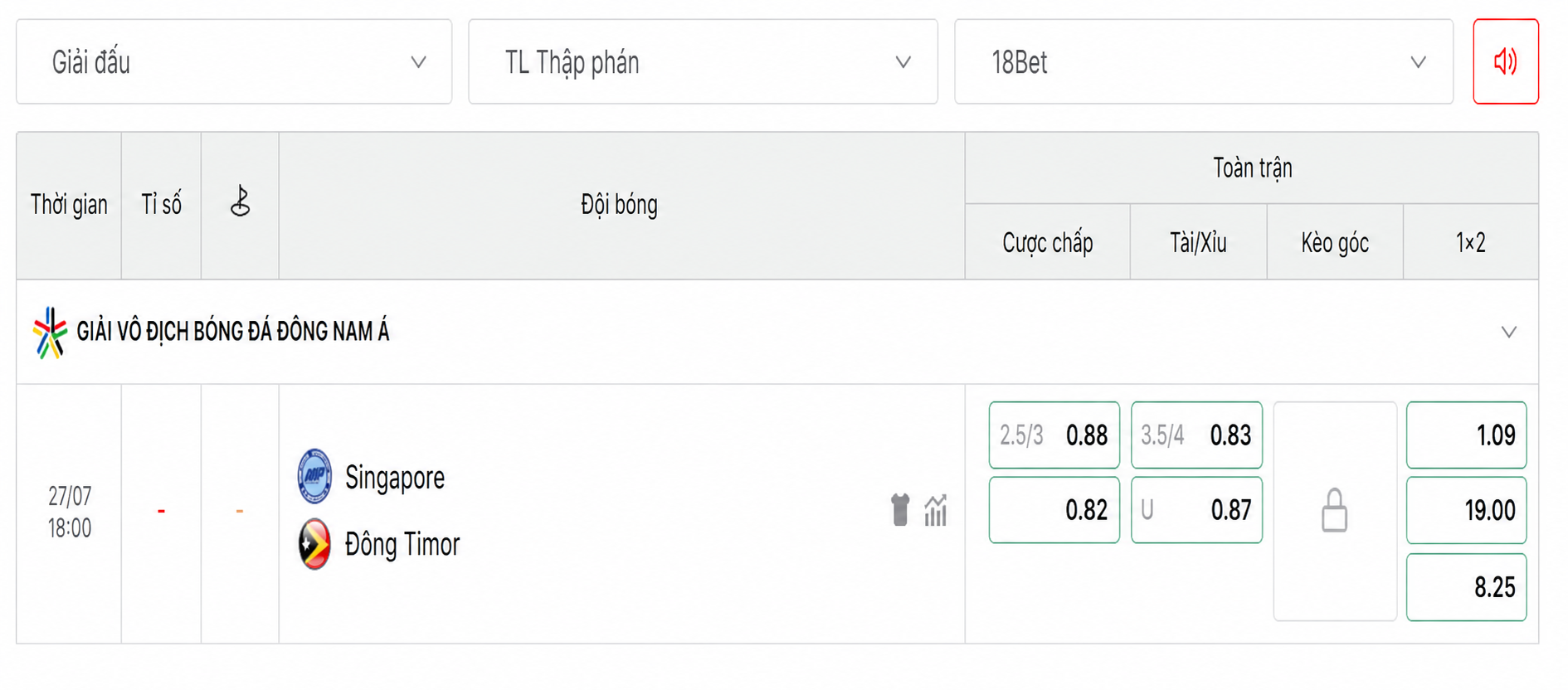This screenshot has height=690, width=1568.
Task: Click the Singapore team logo
Action: point(314,476)
